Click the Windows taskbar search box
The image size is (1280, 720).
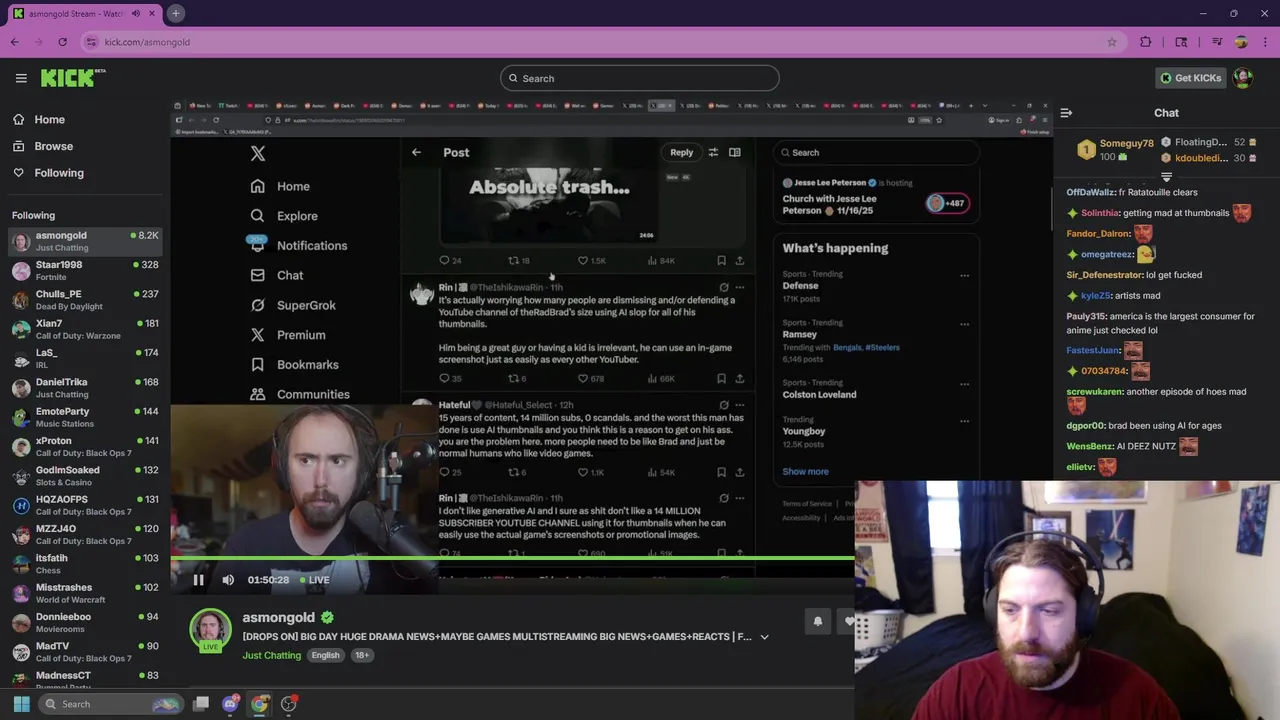click(110, 704)
